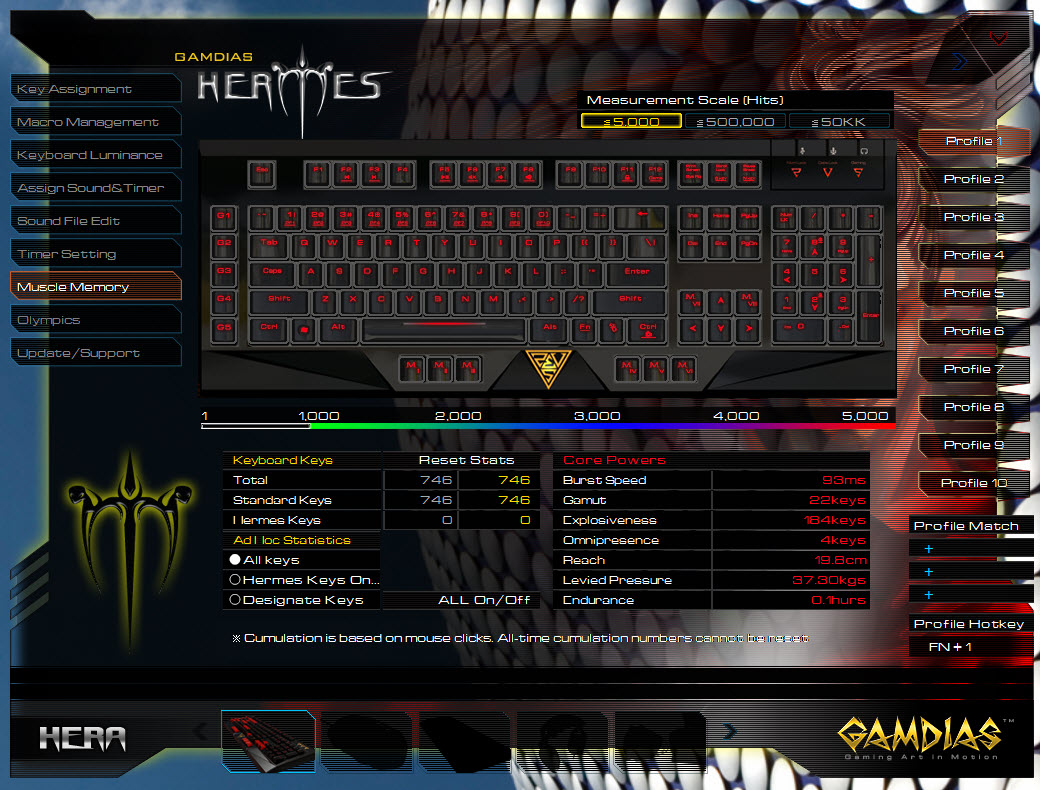Click the down arrow key on keyboard image

click(720, 330)
